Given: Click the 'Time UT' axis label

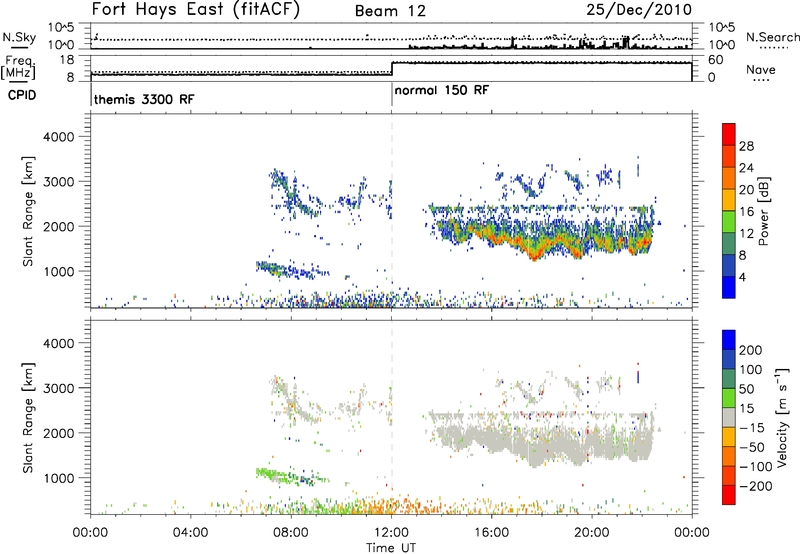Looking at the screenshot, I should click(x=391, y=548).
